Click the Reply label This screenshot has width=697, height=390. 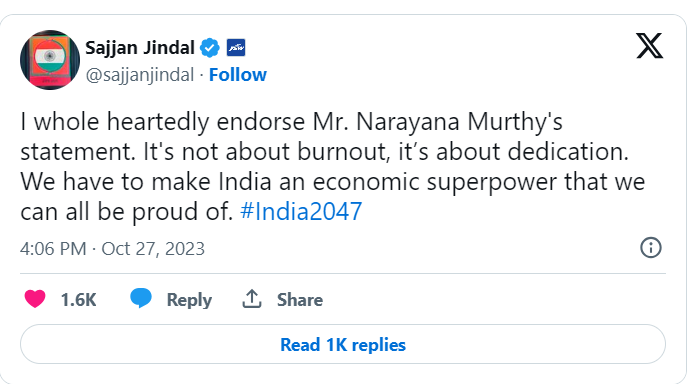click(189, 300)
